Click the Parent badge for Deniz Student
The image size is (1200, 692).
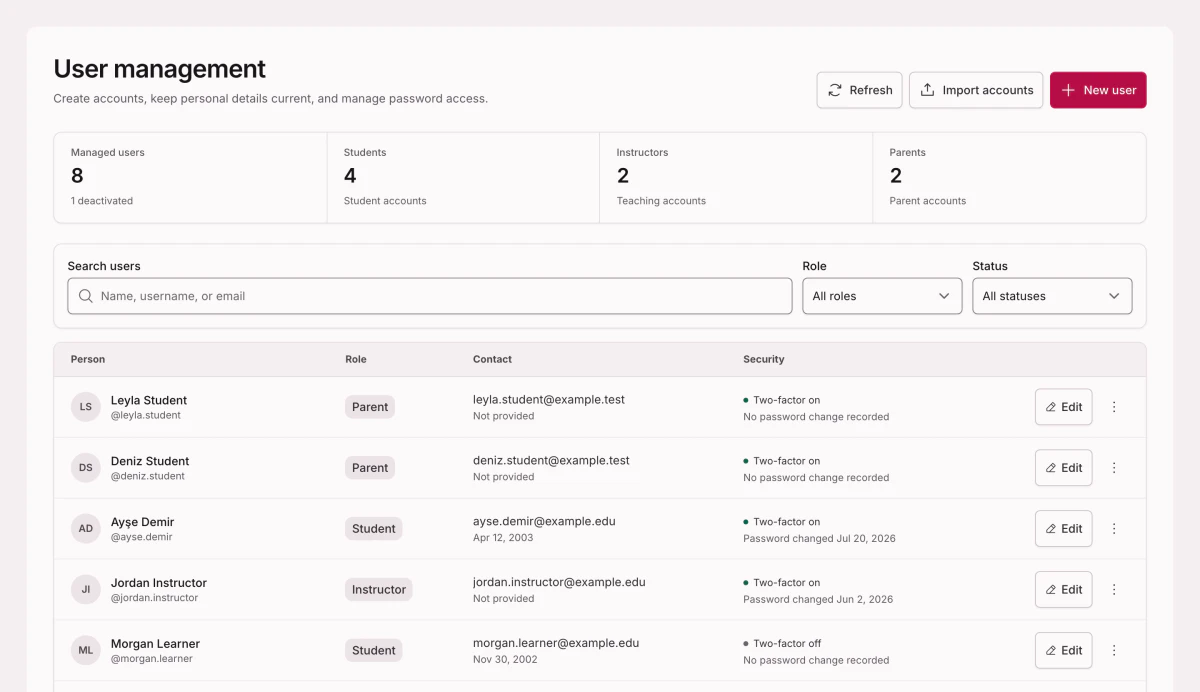pos(370,468)
